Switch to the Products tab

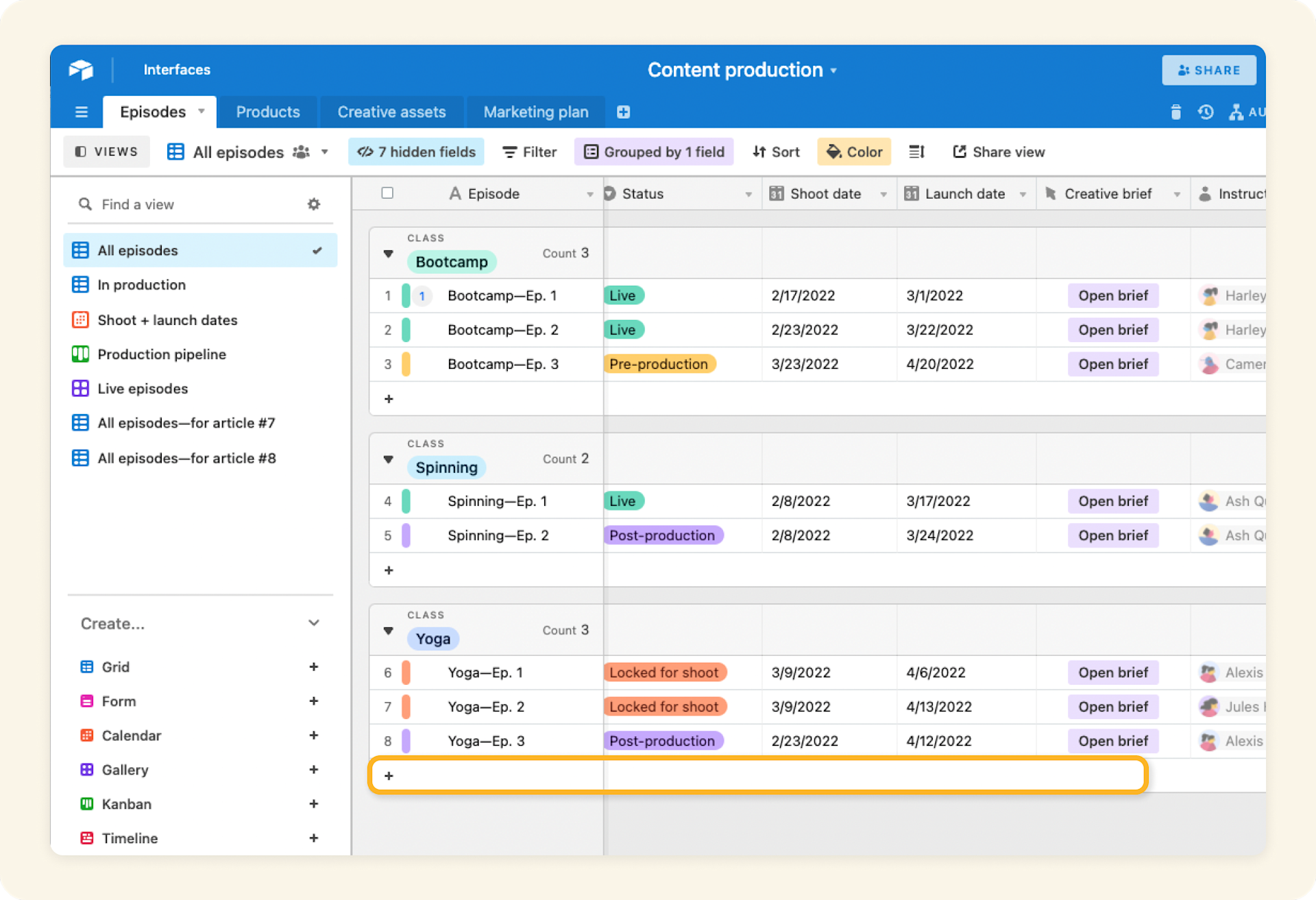(x=267, y=111)
